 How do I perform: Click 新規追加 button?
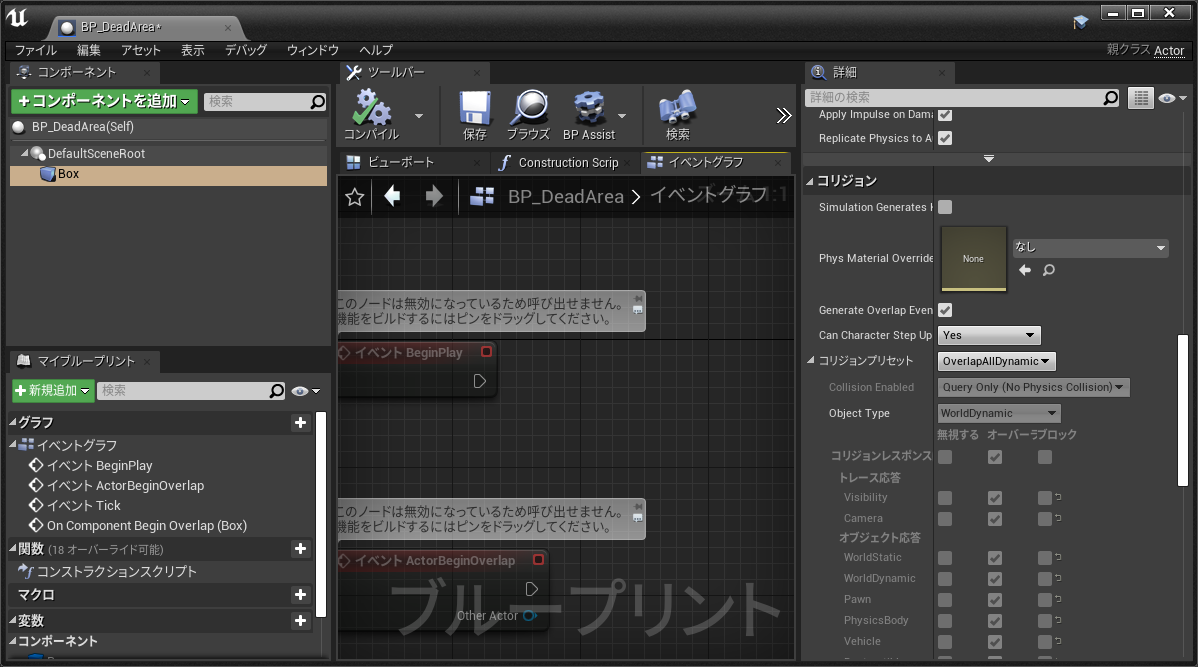tap(53, 390)
